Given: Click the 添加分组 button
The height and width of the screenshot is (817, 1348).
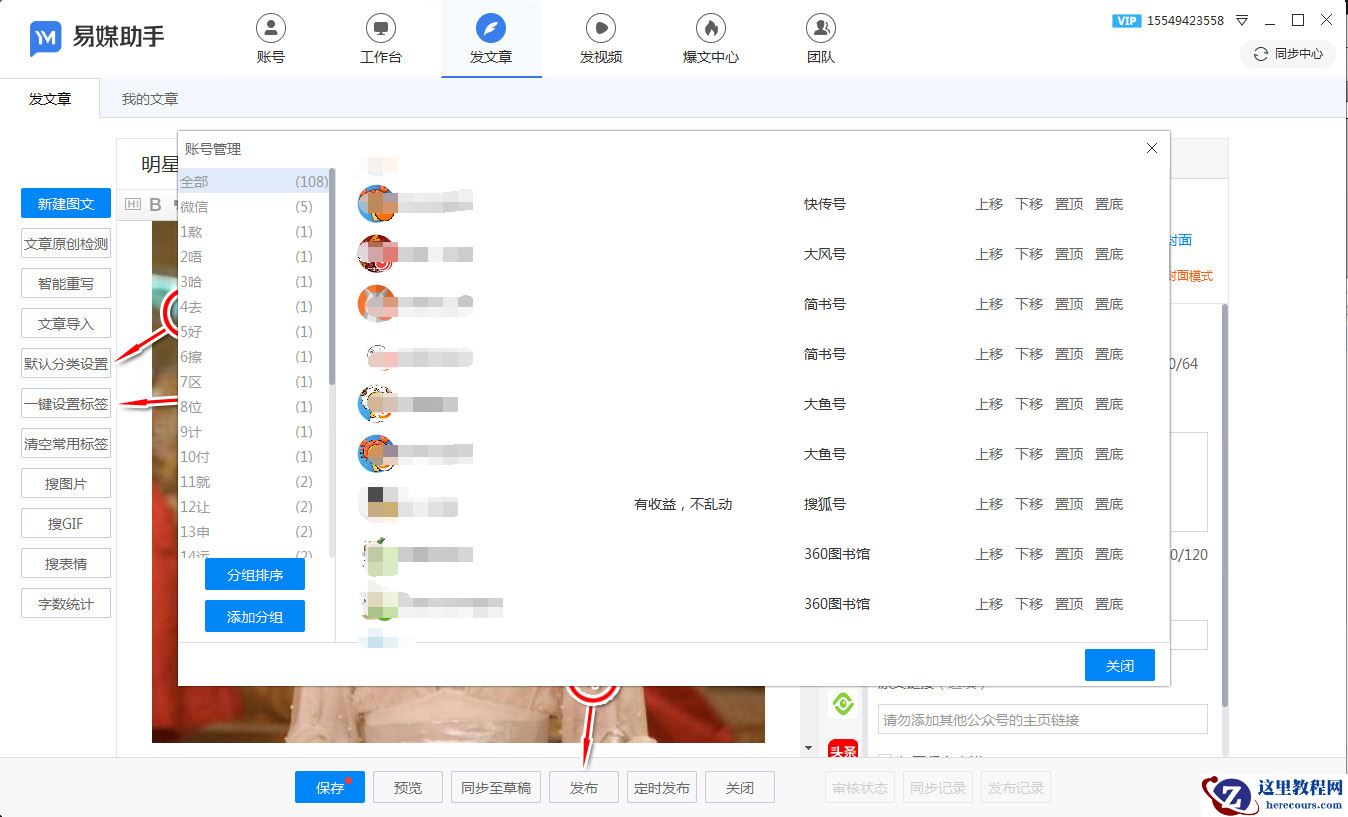Looking at the screenshot, I should 255,616.
